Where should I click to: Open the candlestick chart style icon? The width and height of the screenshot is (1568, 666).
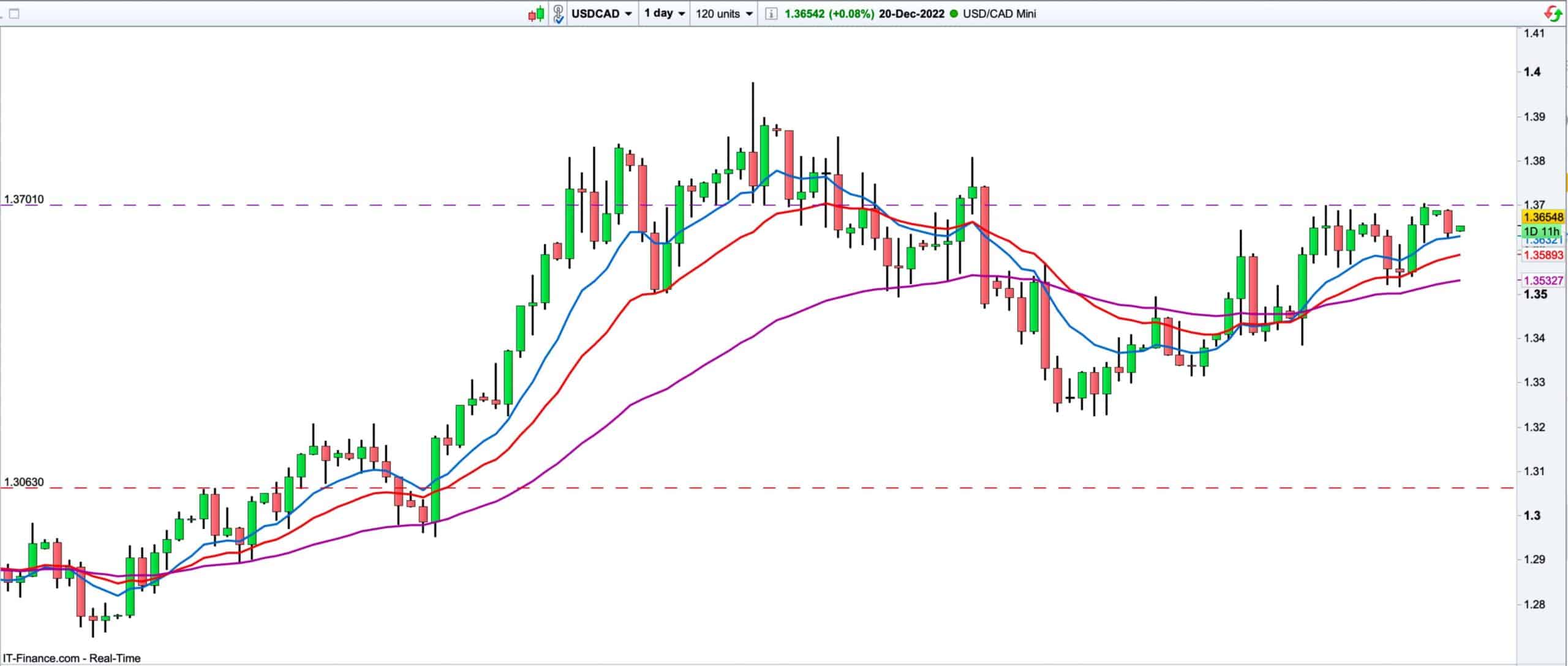coord(536,13)
